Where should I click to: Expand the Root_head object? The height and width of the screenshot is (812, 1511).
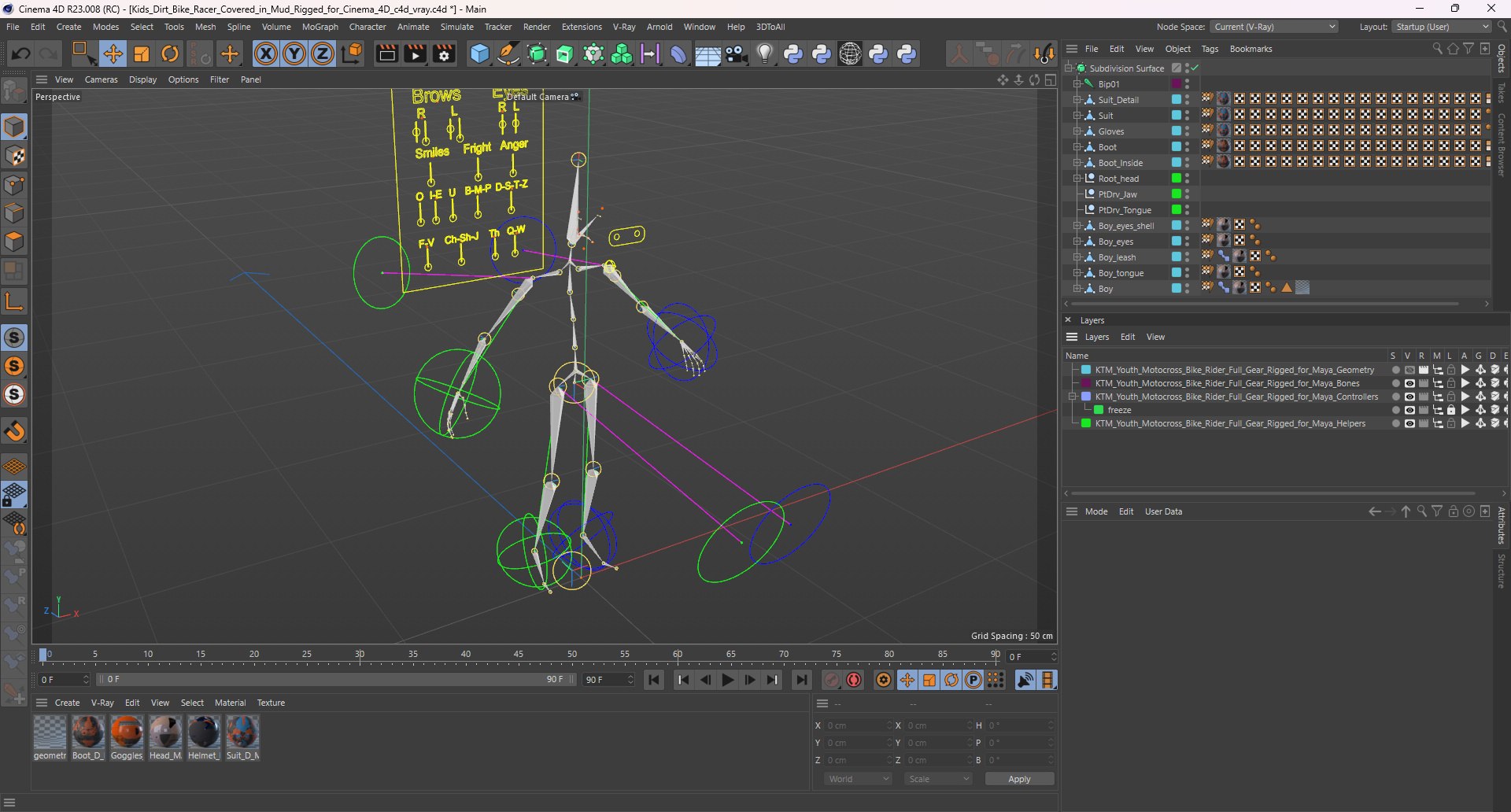1077,179
